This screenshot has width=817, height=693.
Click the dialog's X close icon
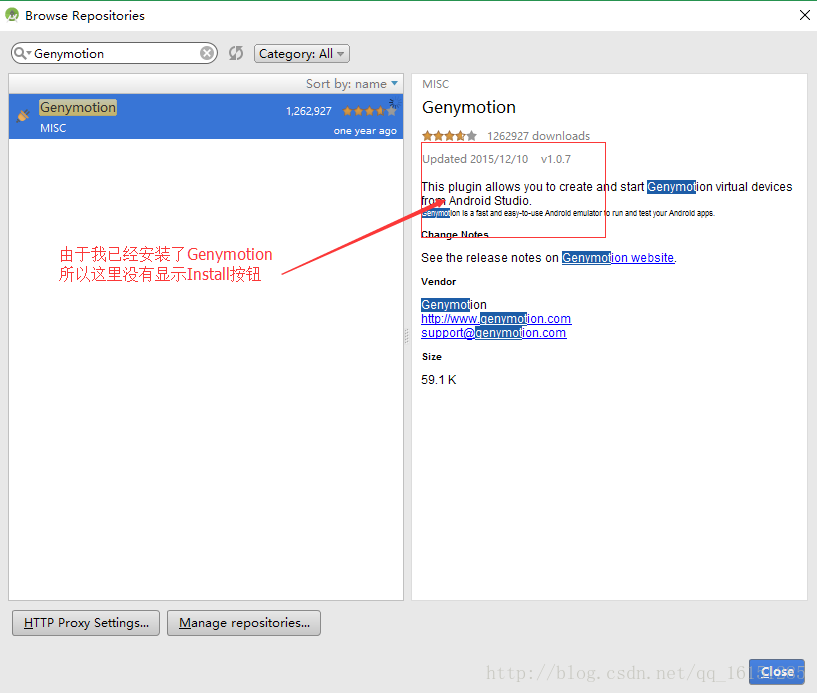[804, 15]
